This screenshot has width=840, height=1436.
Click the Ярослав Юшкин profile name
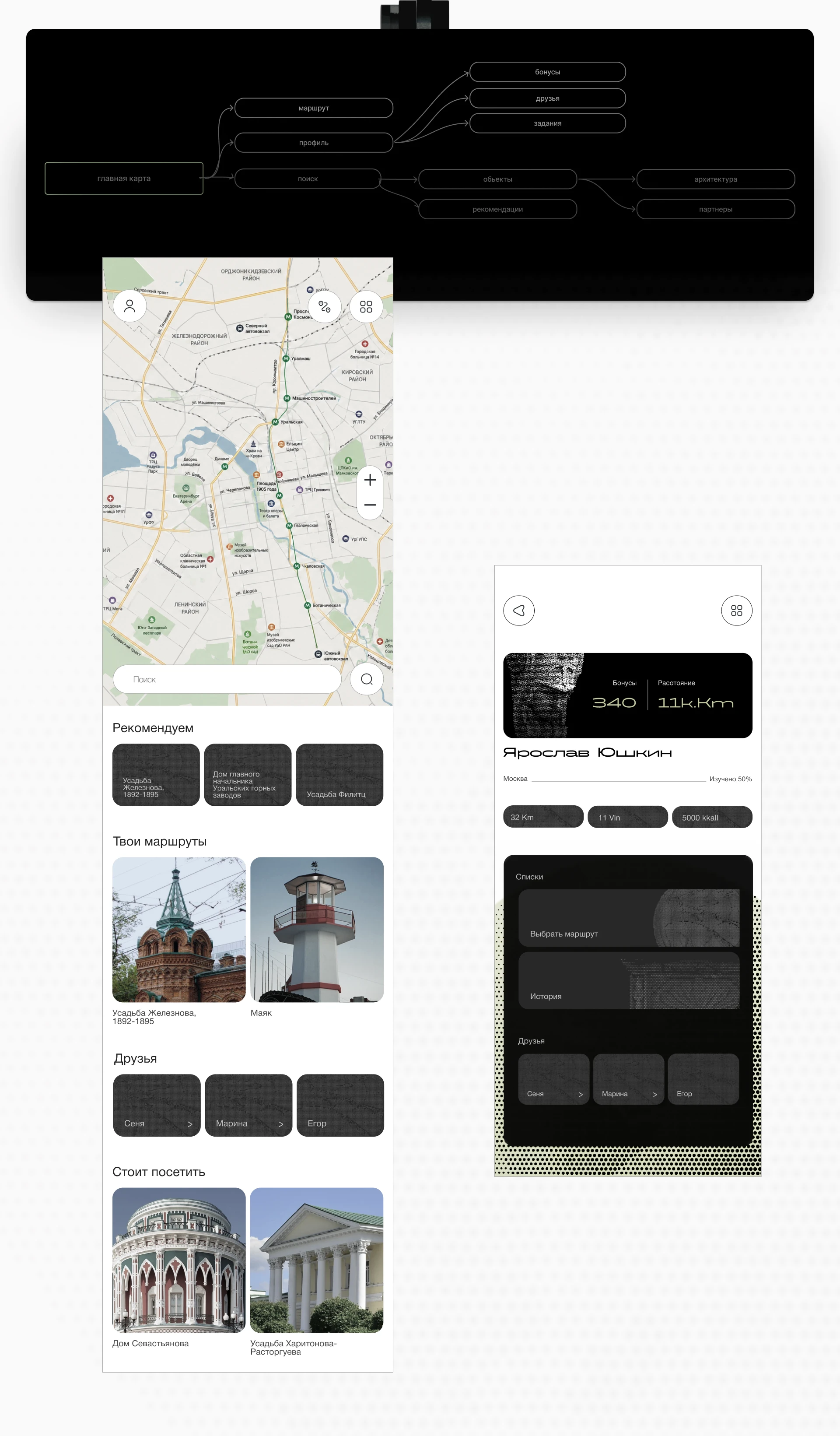tap(588, 753)
